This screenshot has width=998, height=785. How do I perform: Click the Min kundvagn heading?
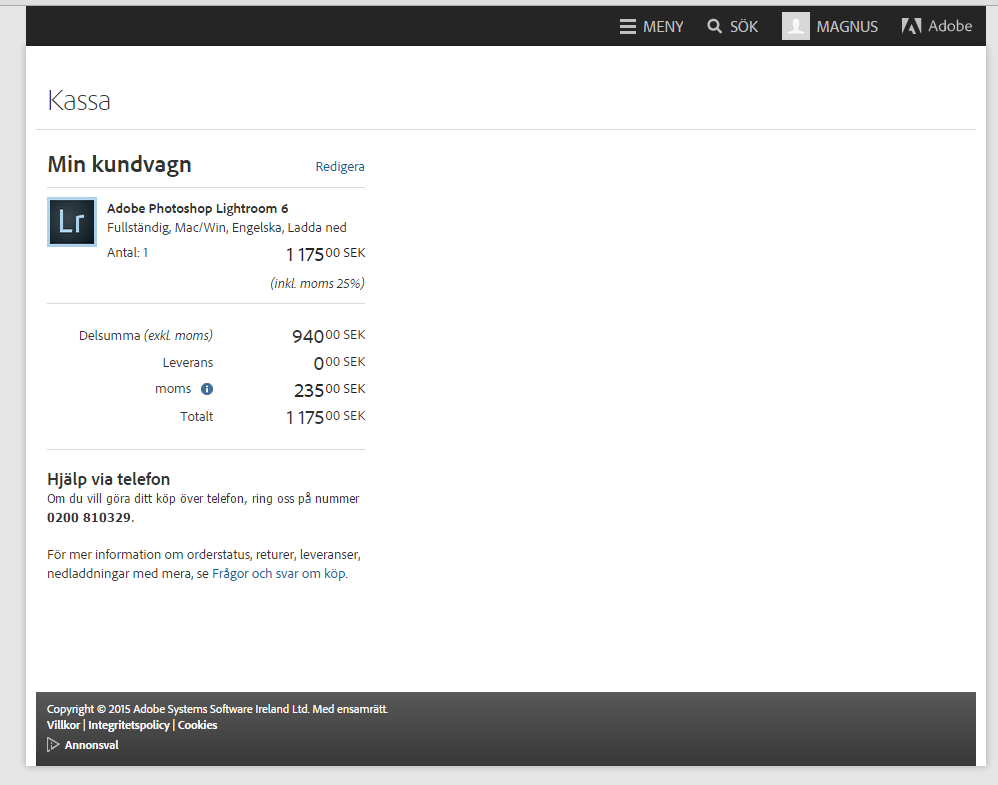(119, 164)
